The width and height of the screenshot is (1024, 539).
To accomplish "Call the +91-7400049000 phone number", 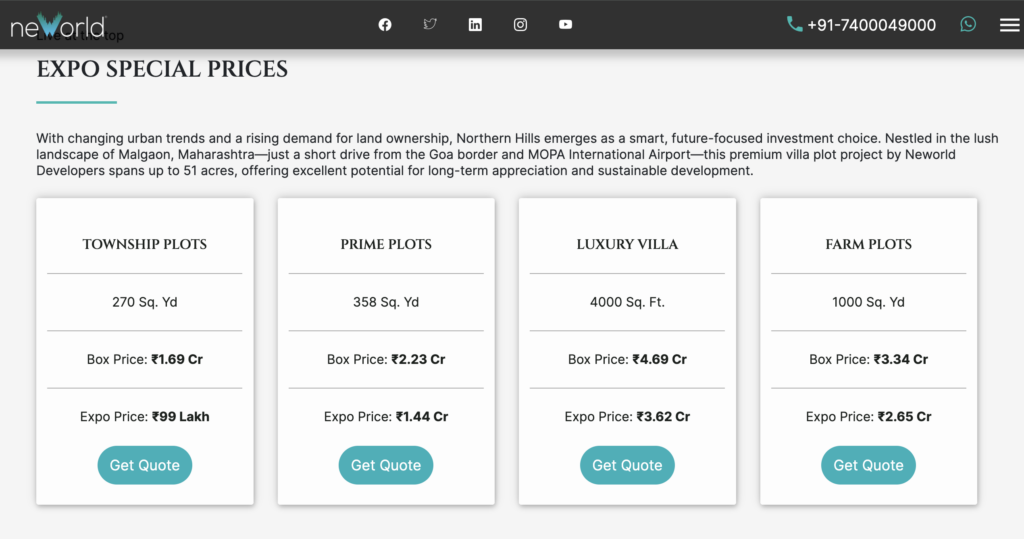I will click(871, 25).
